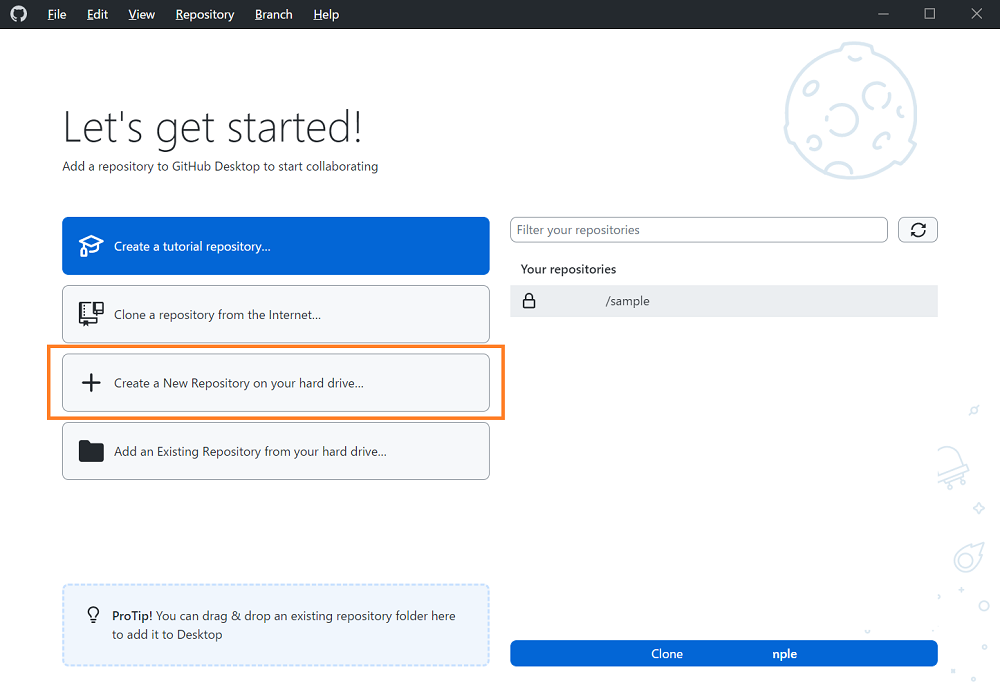Click the ProTip lightbulb icon
Screen dimensions: 1000x692
(93, 614)
